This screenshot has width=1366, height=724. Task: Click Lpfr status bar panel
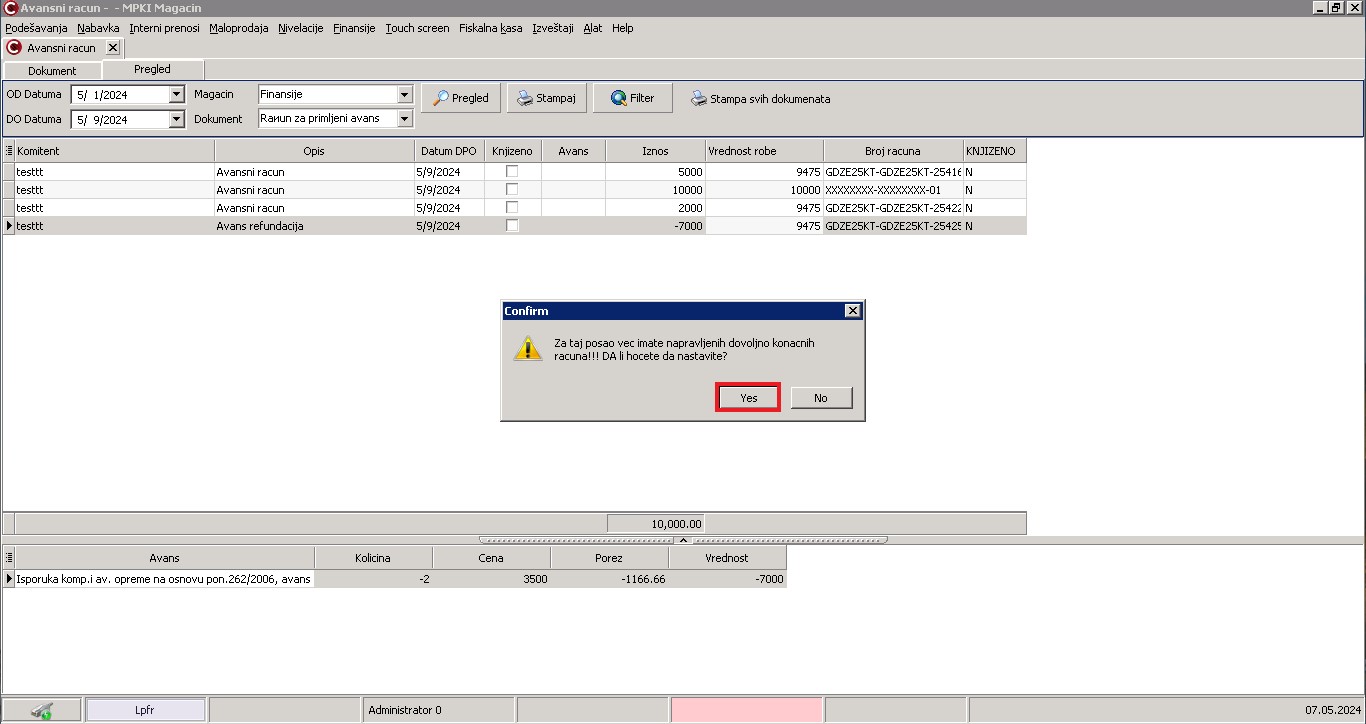(x=146, y=710)
